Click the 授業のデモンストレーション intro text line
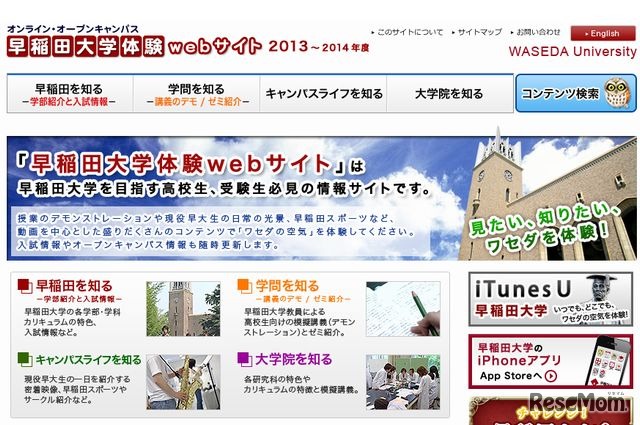The image size is (640, 425). 206,218
